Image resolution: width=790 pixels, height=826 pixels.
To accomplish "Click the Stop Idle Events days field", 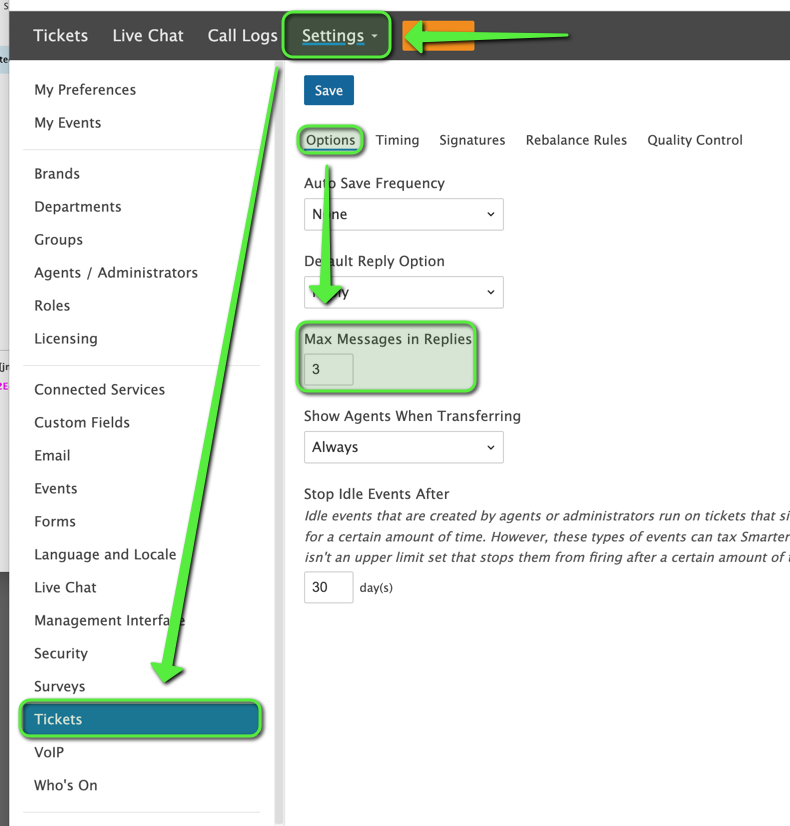I will 328,587.
